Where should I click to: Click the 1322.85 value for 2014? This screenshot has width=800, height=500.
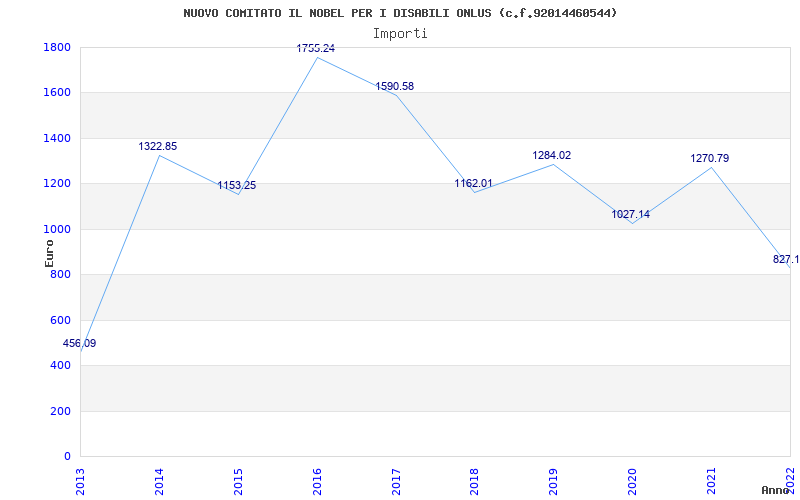[x=158, y=146]
